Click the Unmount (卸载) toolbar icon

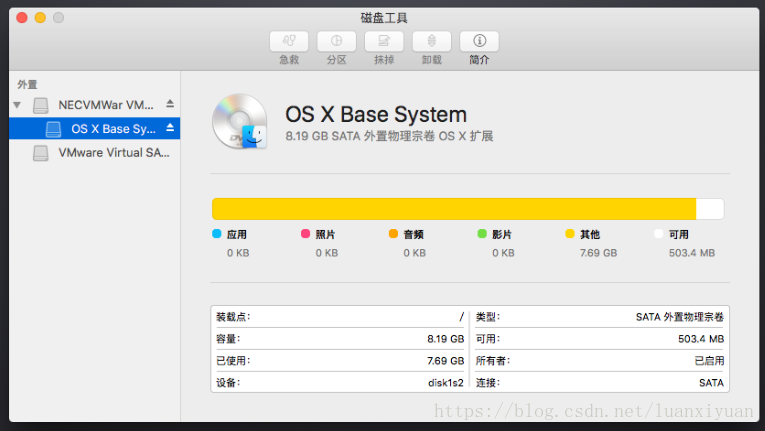(x=432, y=41)
